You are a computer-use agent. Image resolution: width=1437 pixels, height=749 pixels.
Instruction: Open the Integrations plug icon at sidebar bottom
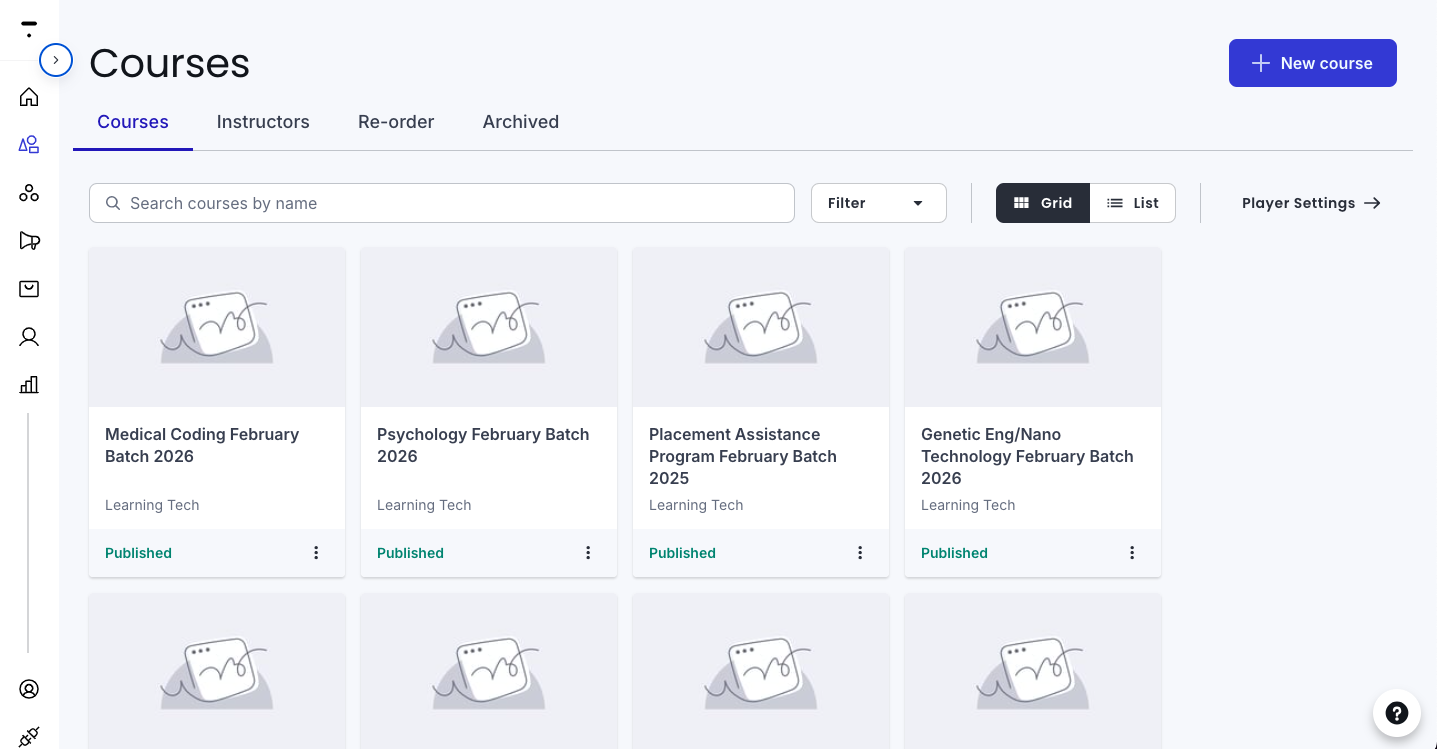29,737
